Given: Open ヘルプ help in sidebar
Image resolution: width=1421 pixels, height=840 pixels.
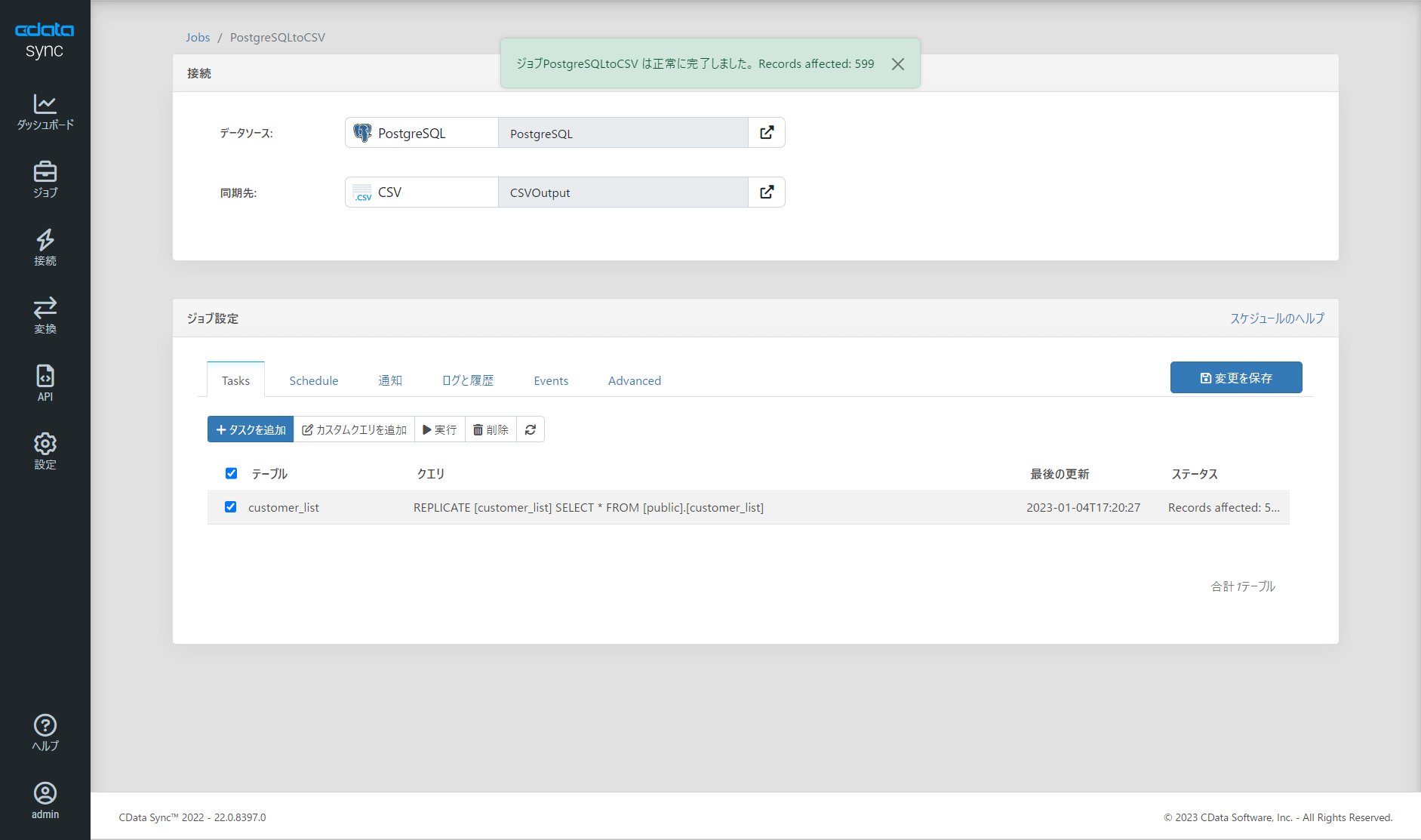Looking at the screenshot, I should [45, 733].
